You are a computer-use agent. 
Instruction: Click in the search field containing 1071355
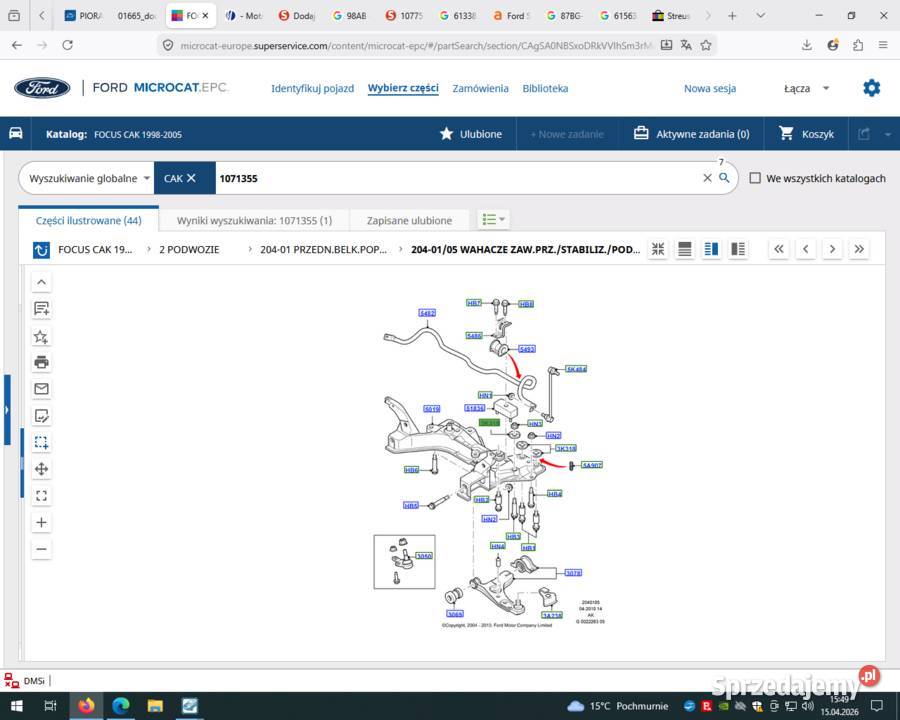pyautogui.click(x=456, y=178)
